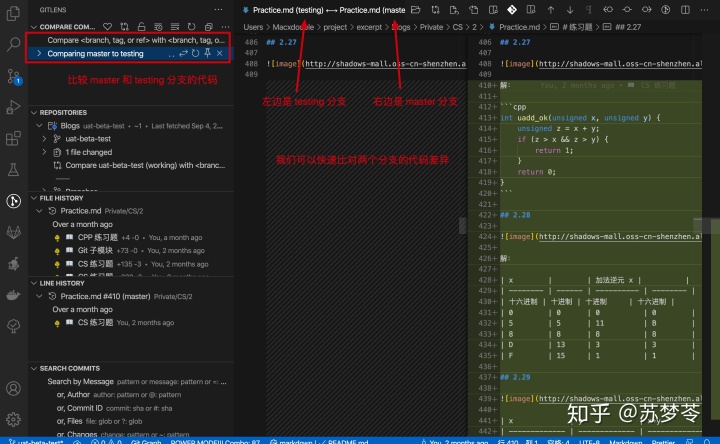Collapse the File History section
Viewport: 720px width, 444px height.
pyautogui.click(x=34, y=198)
